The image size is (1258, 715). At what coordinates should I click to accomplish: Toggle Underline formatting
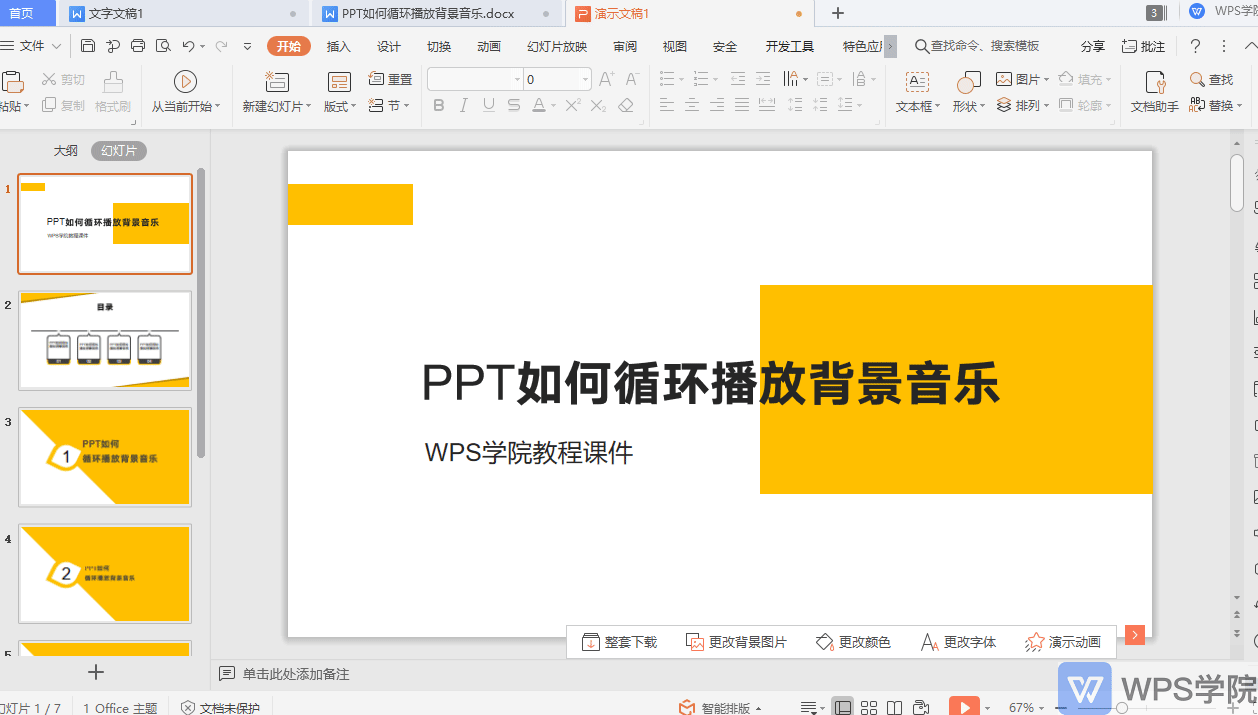489,105
